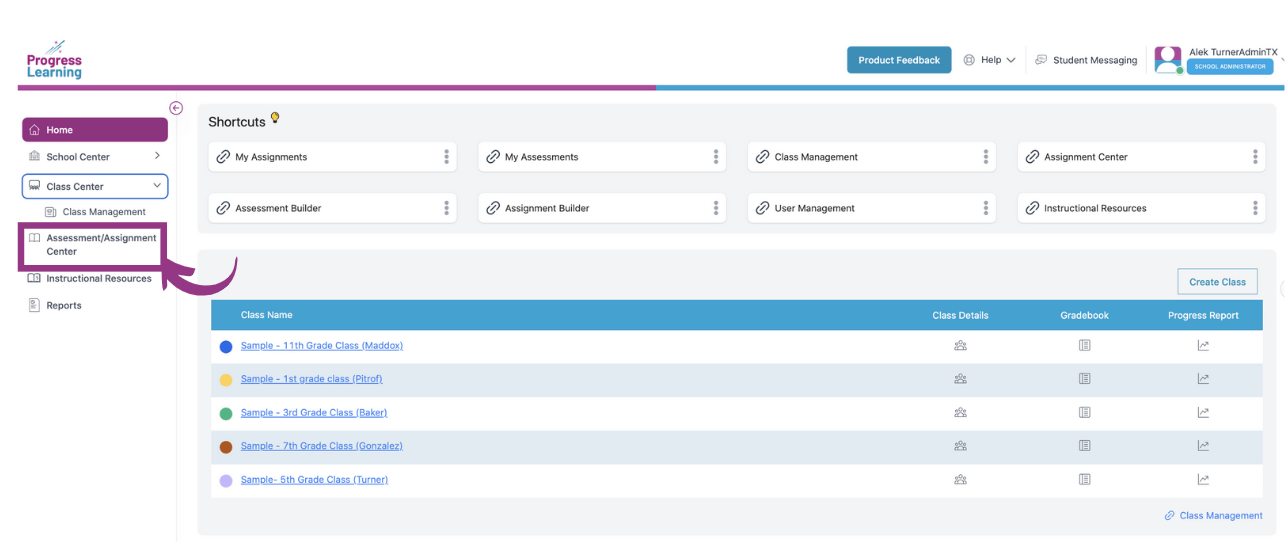Image resolution: width=1288 pixels, height=542 pixels.
Task: Click the School Administrator role badge
Action: click(1230, 67)
